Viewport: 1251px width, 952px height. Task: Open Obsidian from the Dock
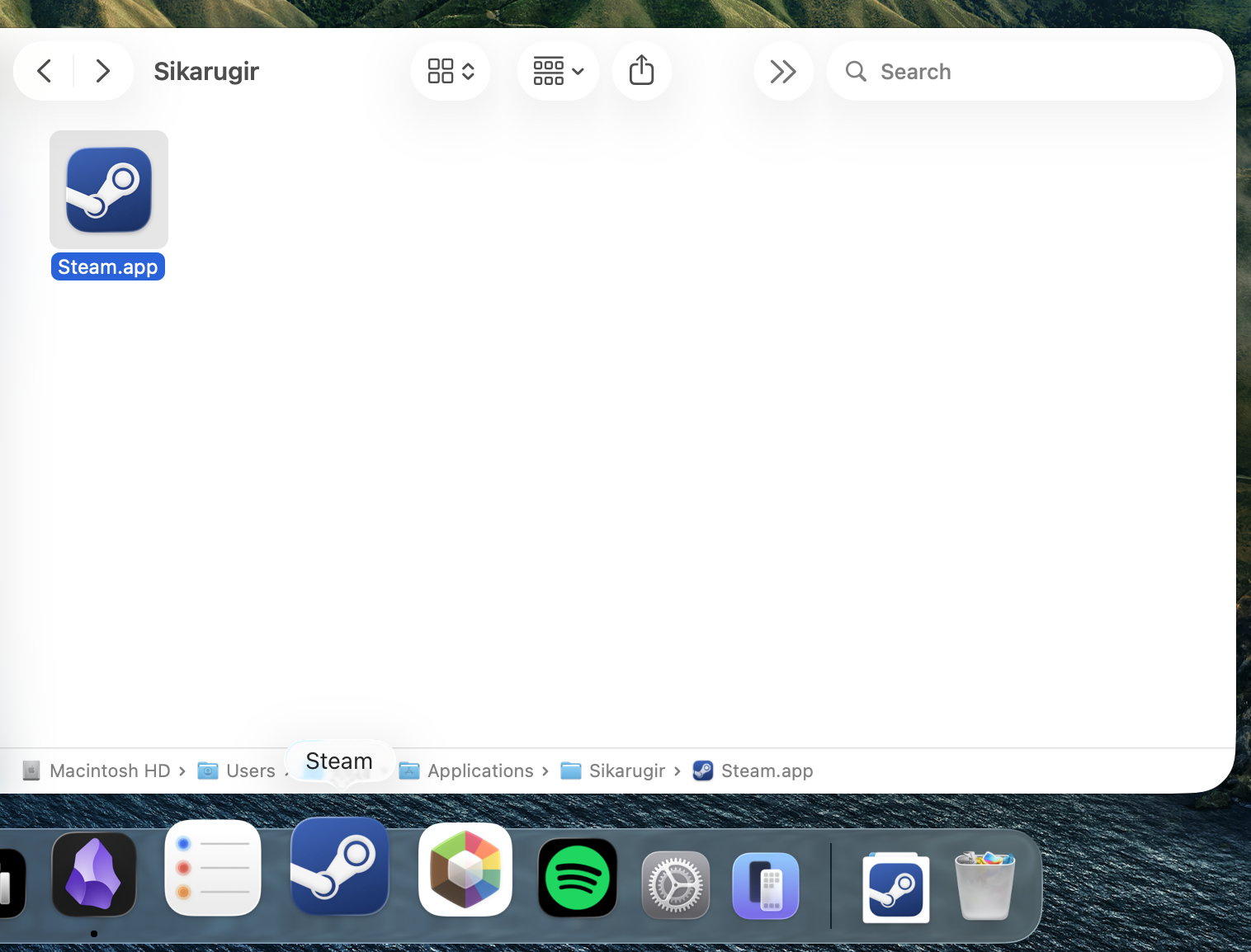click(93, 874)
